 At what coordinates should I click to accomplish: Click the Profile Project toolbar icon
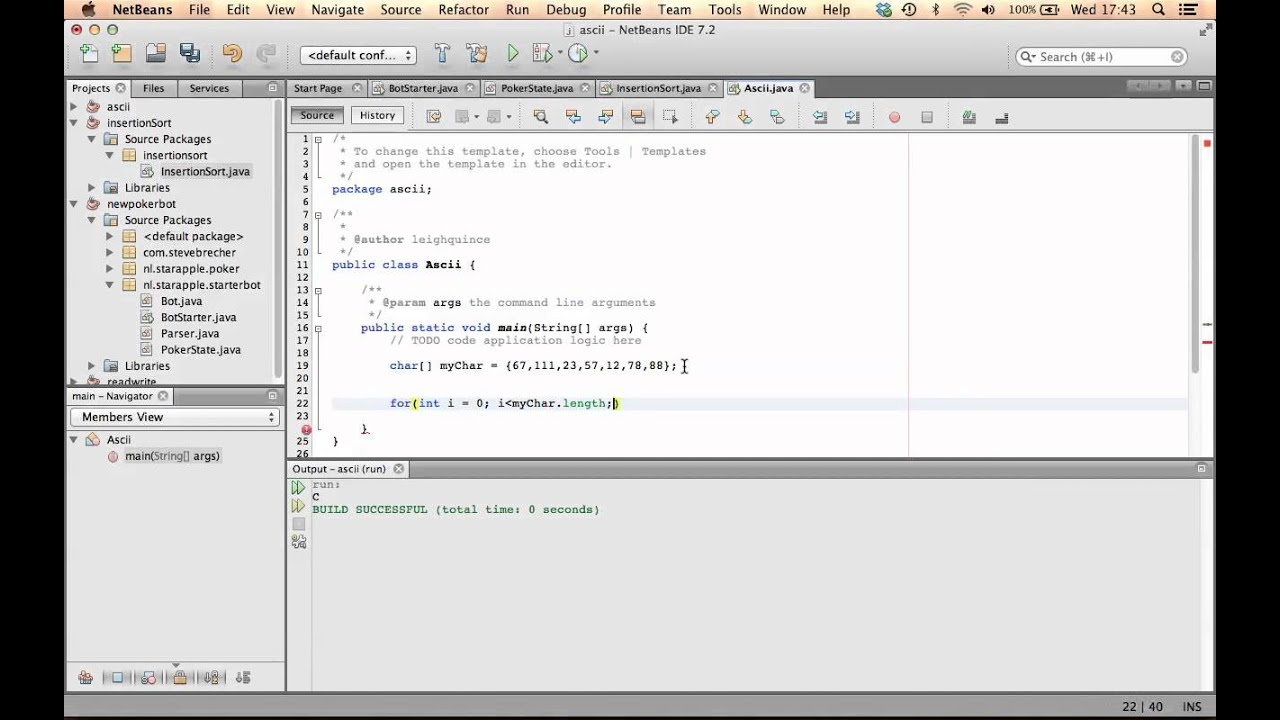point(578,53)
